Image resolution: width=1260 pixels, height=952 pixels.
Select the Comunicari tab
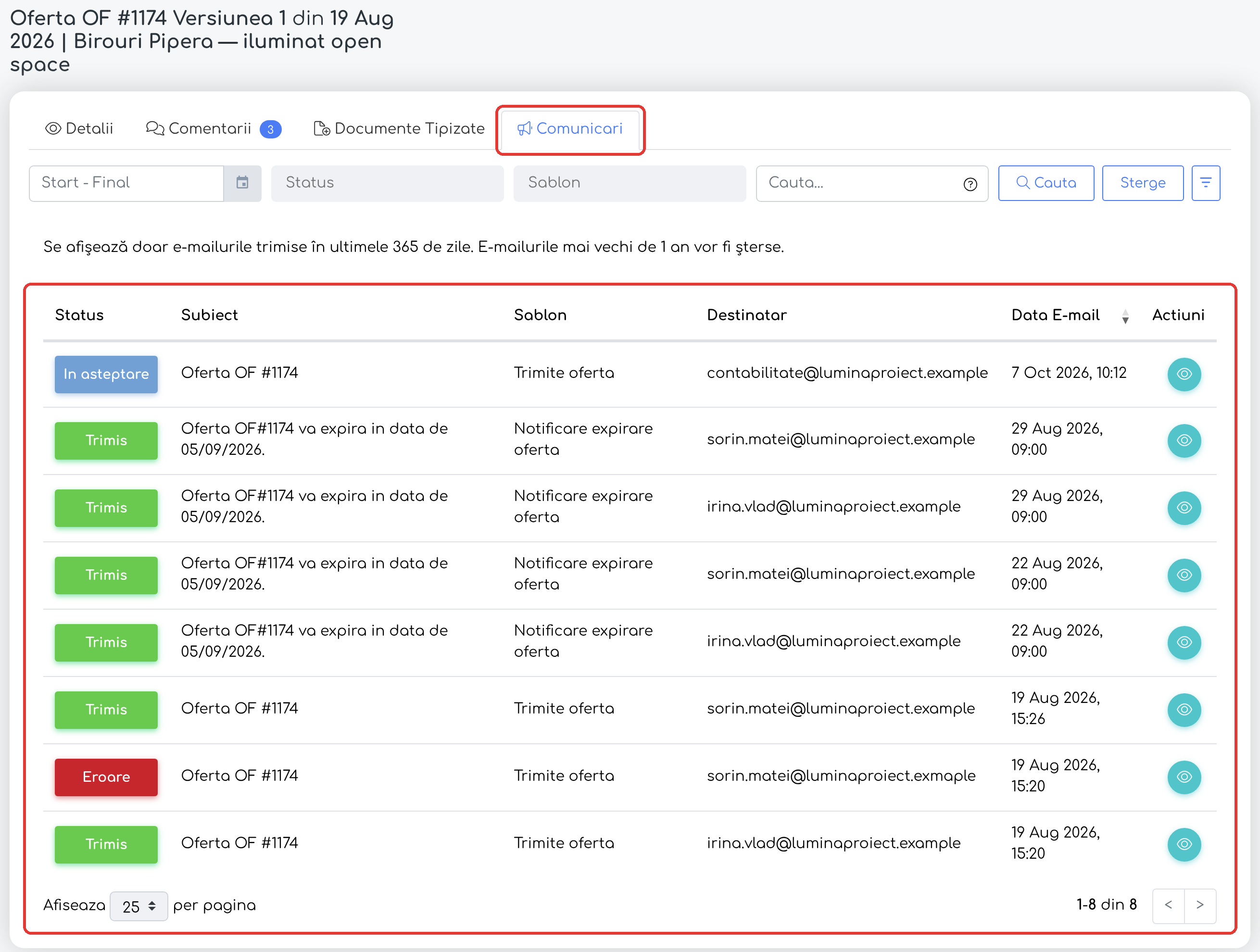pyautogui.click(x=569, y=129)
